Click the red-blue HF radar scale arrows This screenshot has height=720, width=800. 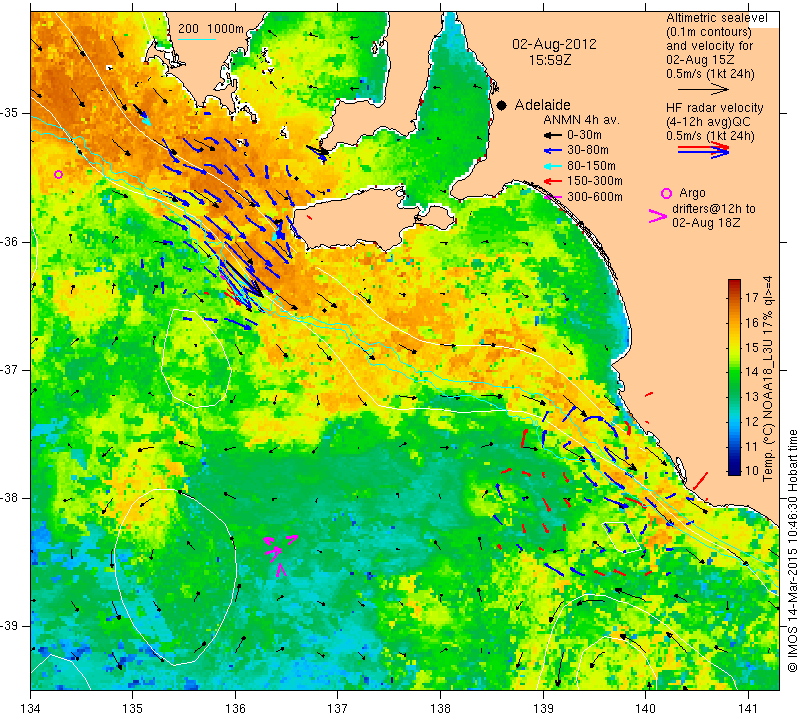tap(703, 150)
